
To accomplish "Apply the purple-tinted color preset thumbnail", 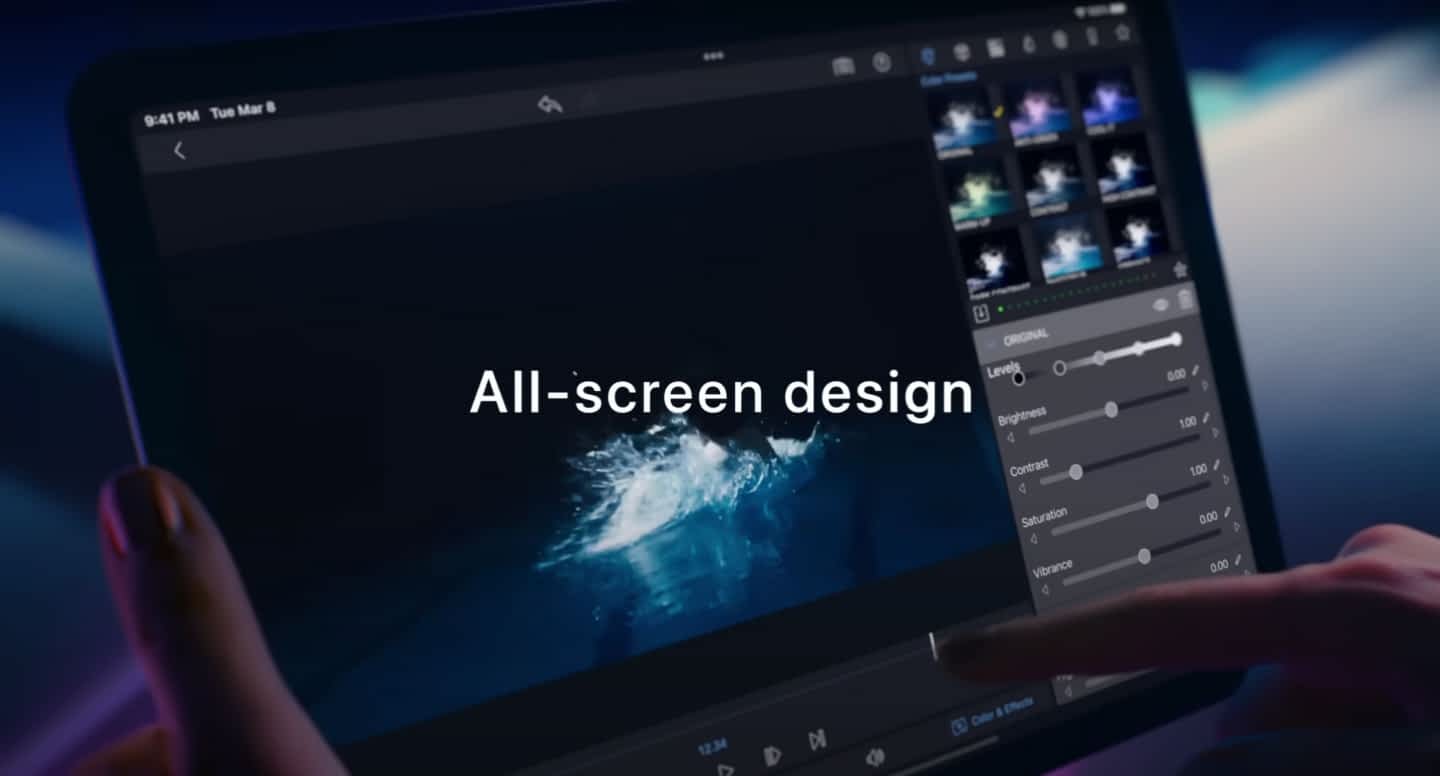I will pos(1108,98).
